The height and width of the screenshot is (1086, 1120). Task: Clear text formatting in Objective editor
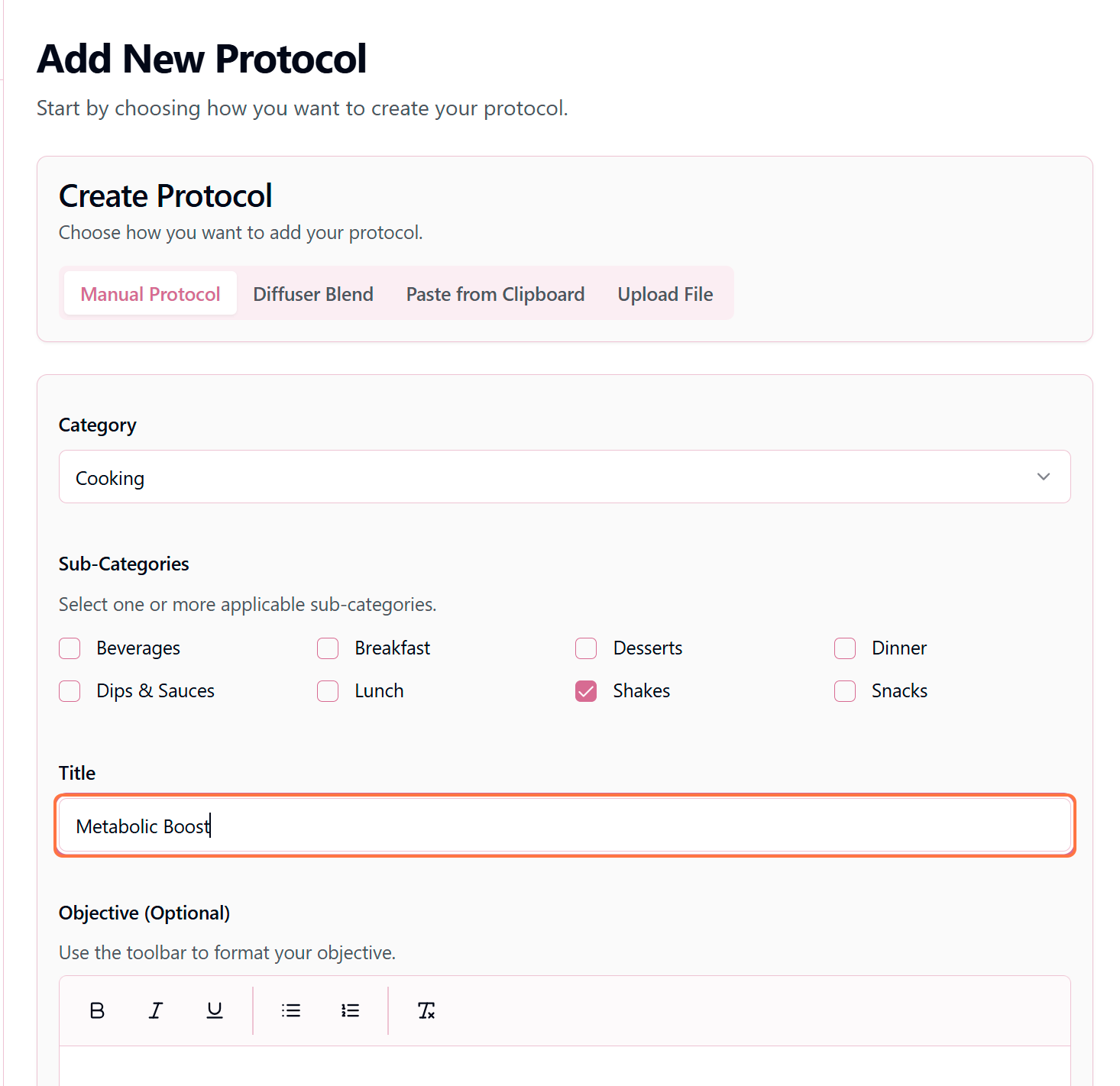pyautogui.click(x=426, y=1010)
